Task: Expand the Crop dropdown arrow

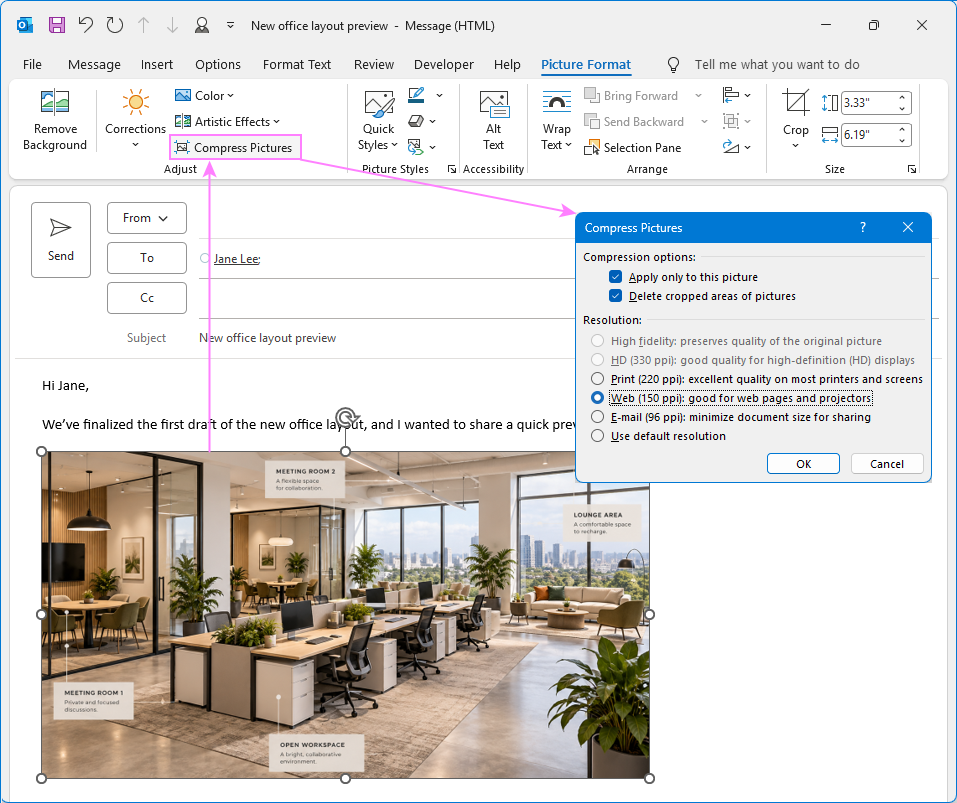Action: pos(796,146)
